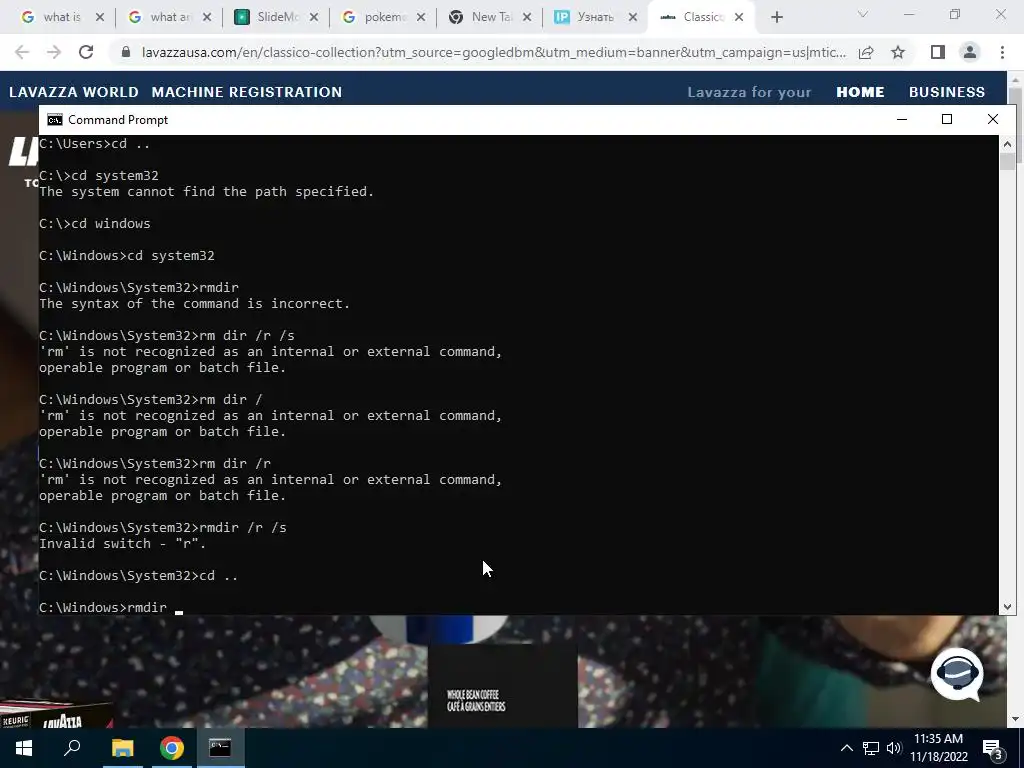Click the 'C:\Windows\System32>rmdir /r /s' line

pyautogui.click(x=163, y=528)
